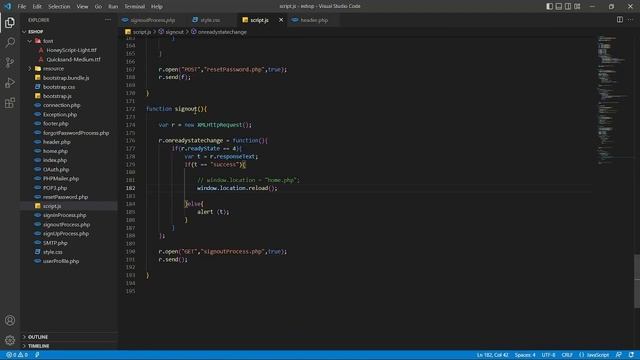Viewport: 640px width, 360px height.
Task: Click the feedback icon in status bar
Action: pos(619,355)
